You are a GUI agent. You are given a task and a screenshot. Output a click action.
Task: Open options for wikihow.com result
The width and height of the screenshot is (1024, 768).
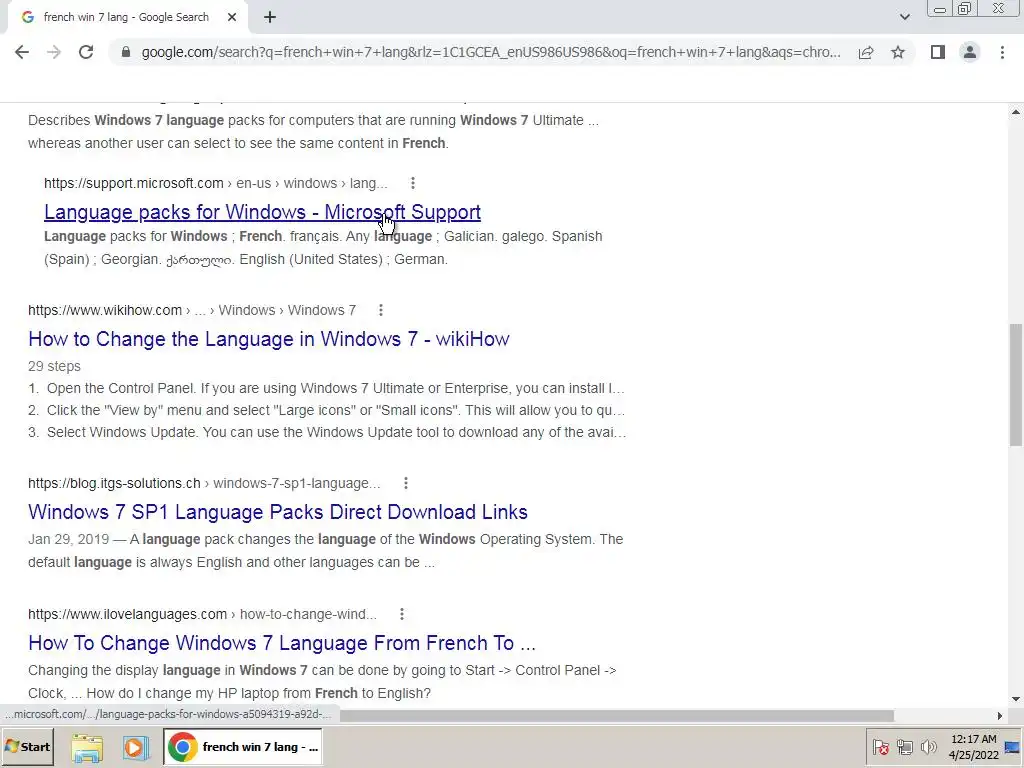coord(381,310)
